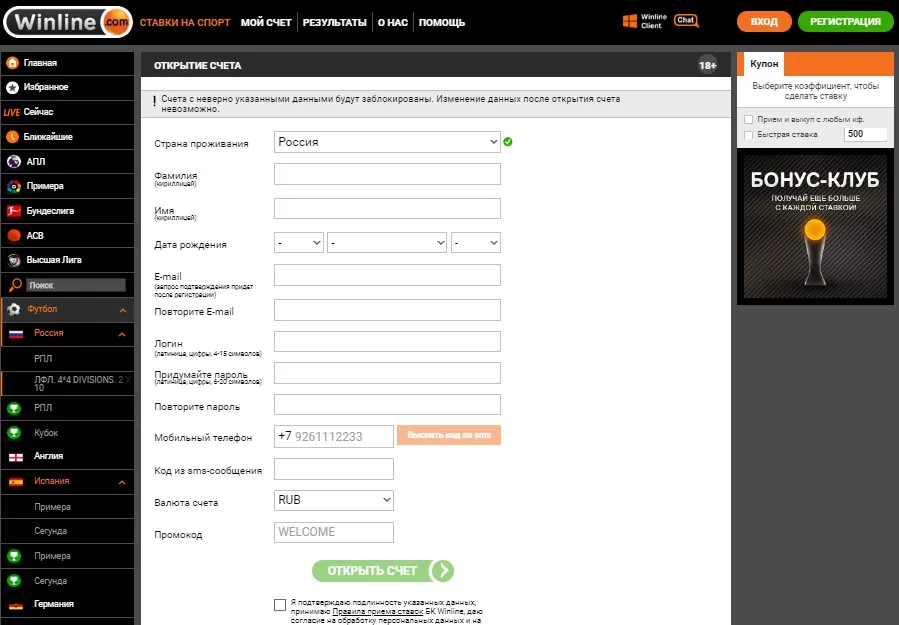
Task: Open РЕЗУЛЬТАТЫ menu
Action: [334, 22]
